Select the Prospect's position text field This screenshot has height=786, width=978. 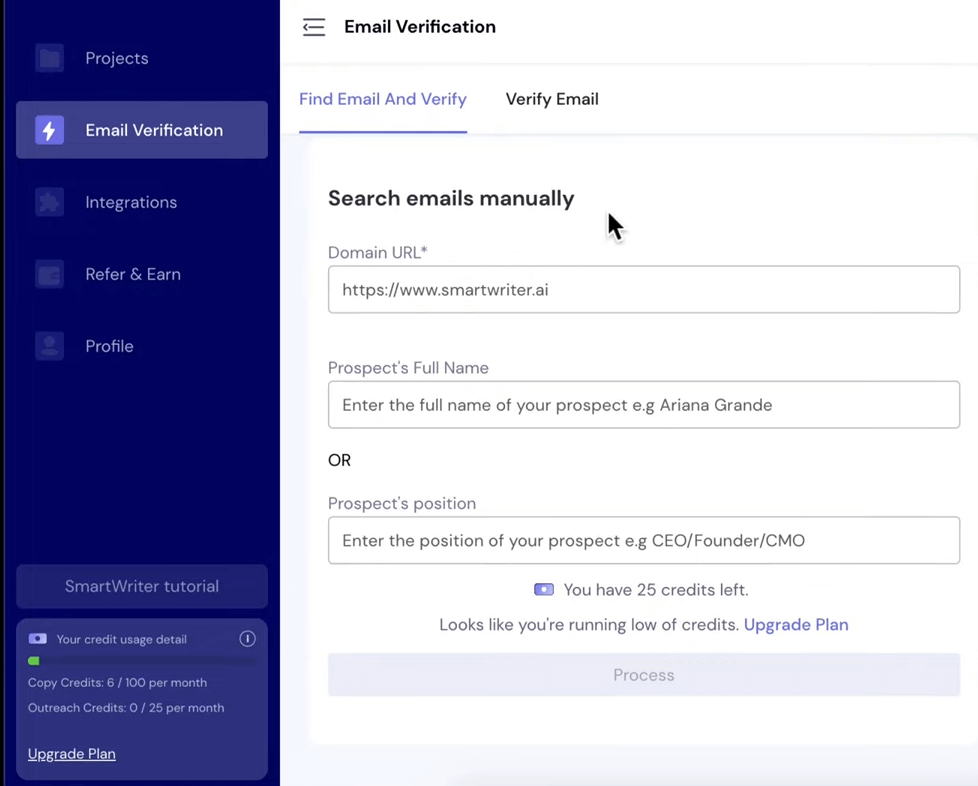click(643, 541)
